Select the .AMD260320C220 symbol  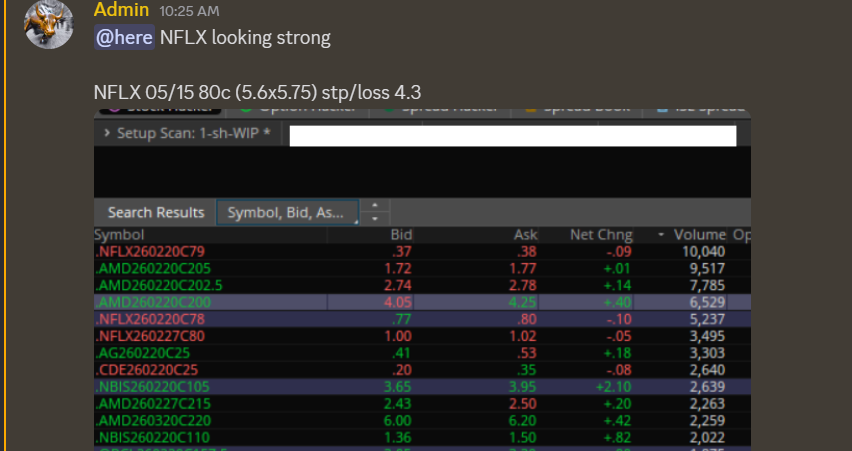(153, 421)
